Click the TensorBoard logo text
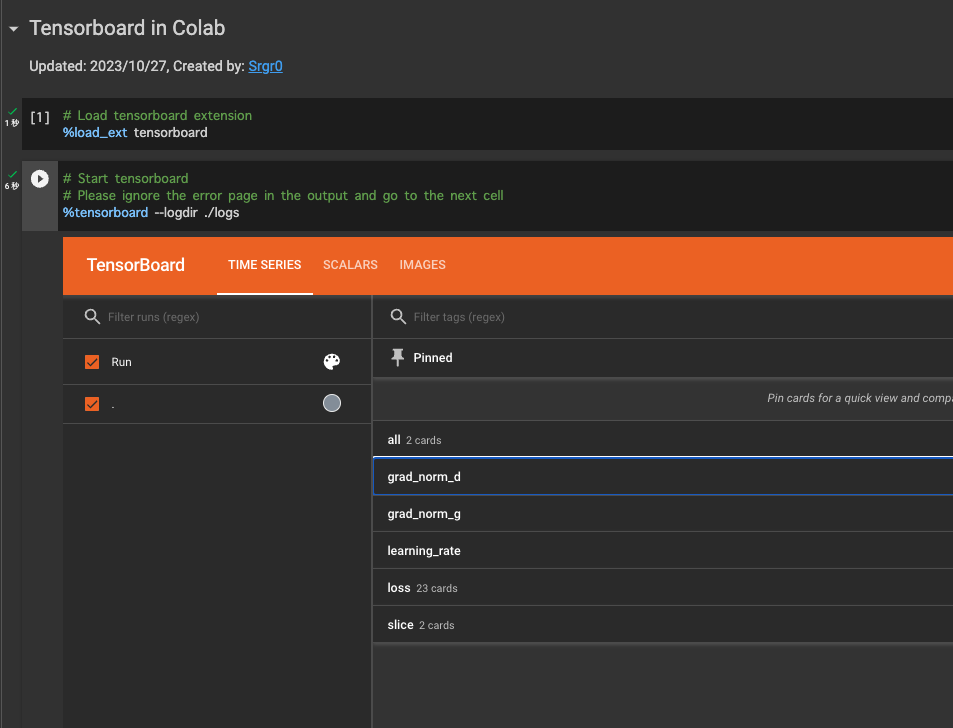The image size is (953, 728). 135,265
